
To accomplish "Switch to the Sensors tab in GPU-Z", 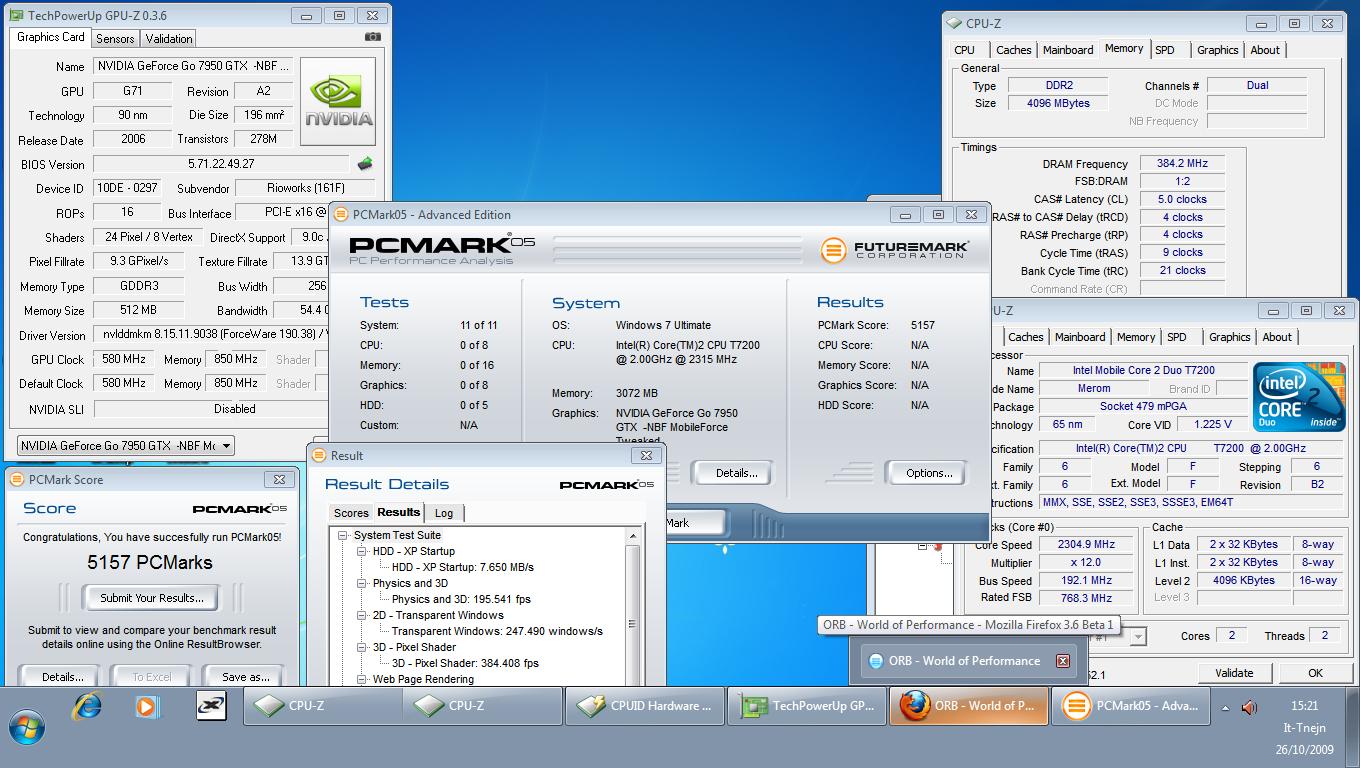I will click(115, 39).
